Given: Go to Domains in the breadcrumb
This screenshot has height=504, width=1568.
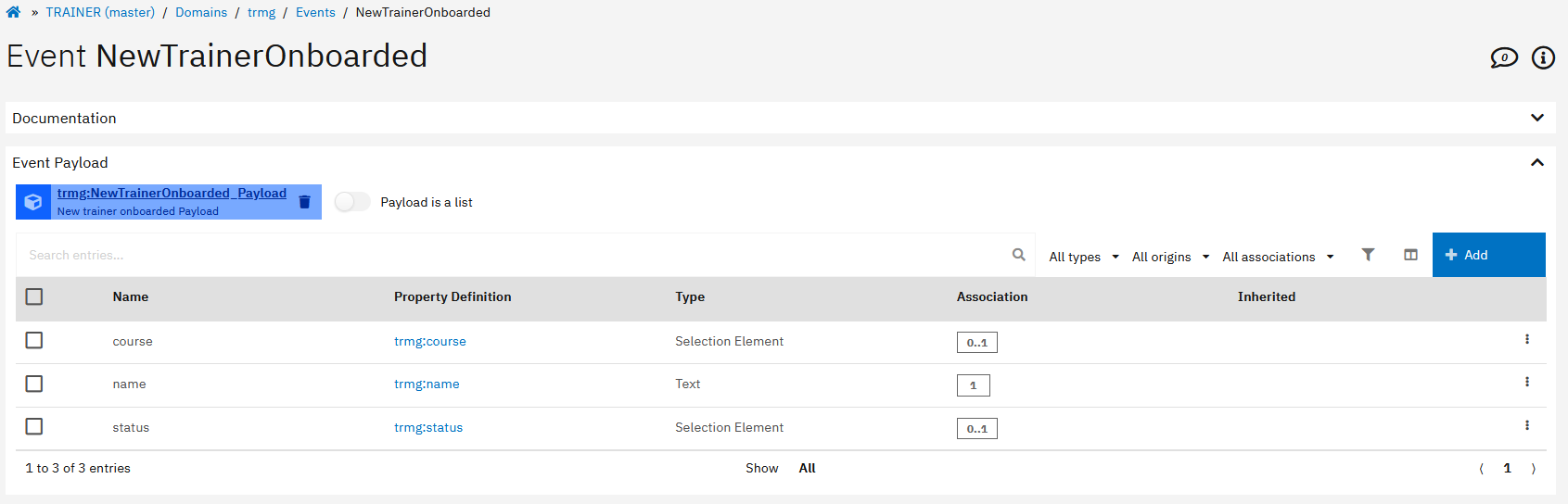Looking at the screenshot, I should click(201, 12).
